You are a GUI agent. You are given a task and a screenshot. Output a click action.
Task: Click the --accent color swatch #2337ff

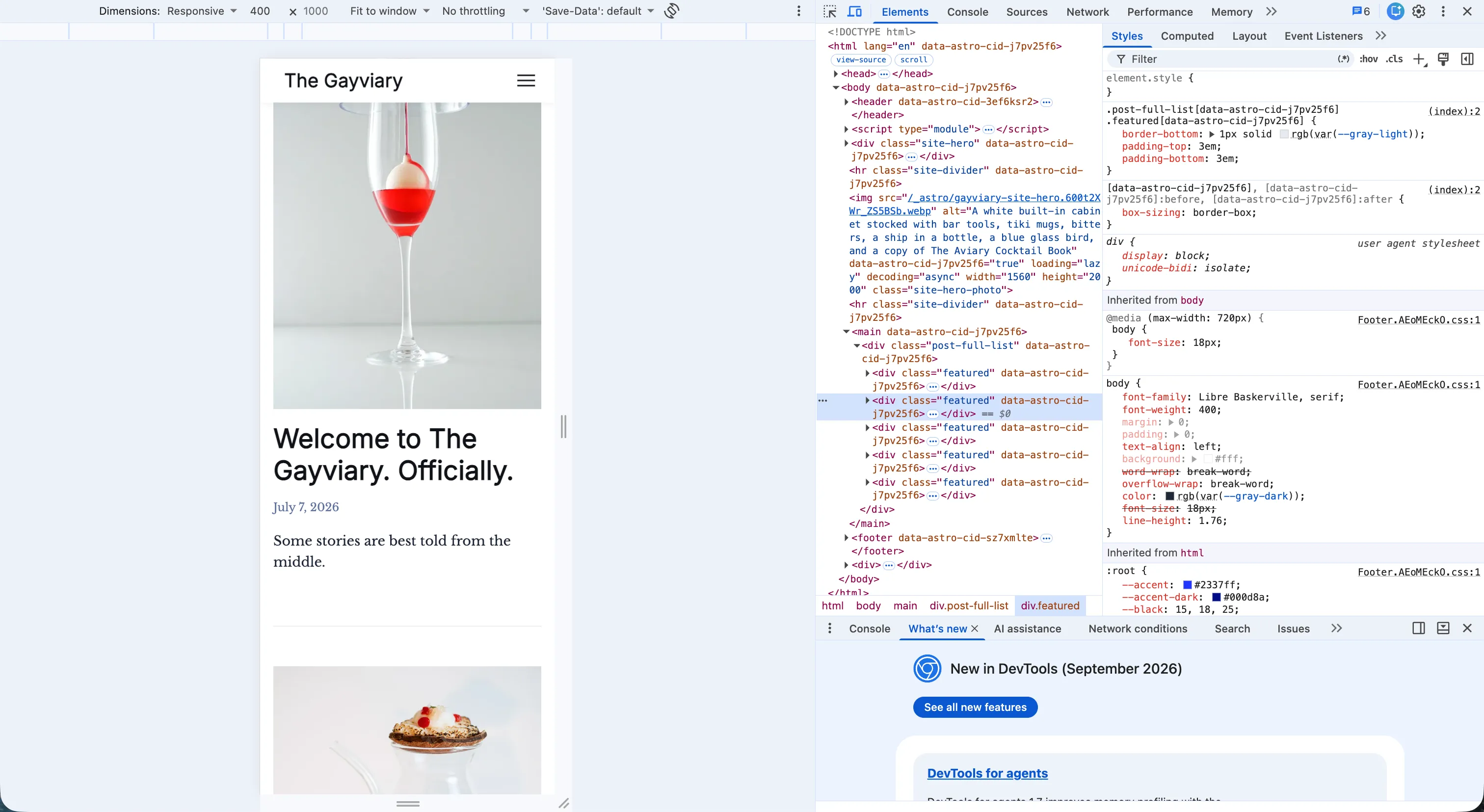click(1187, 585)
